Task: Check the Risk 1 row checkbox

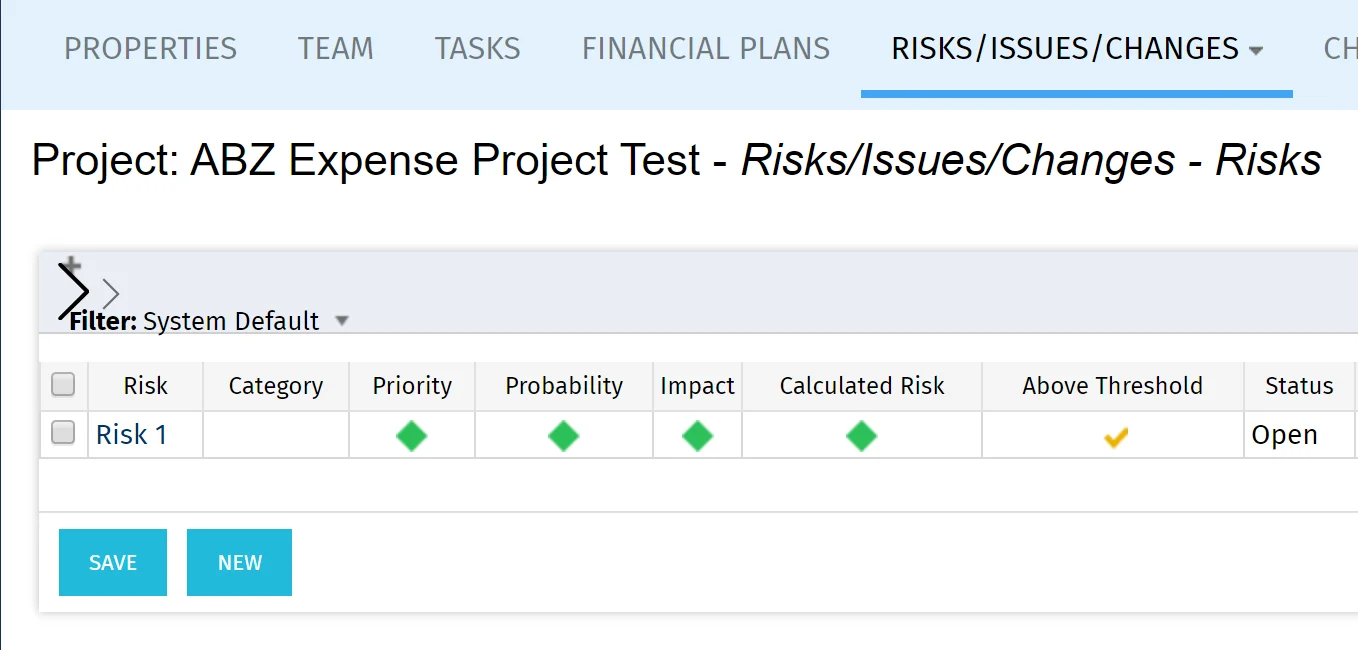Action: pyautogui.click(x=63, y=433)
